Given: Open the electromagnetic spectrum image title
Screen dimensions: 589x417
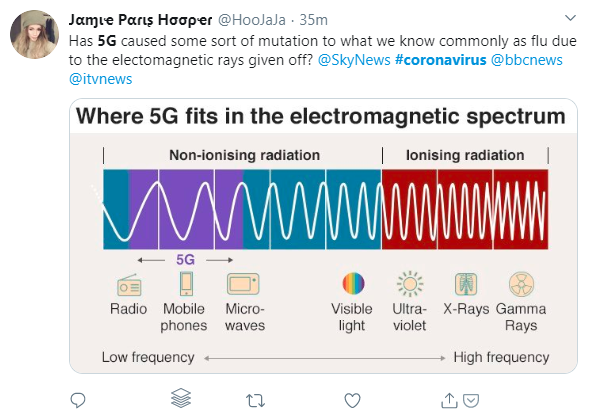Looking at the screenshot, I should tap(320, 116).
